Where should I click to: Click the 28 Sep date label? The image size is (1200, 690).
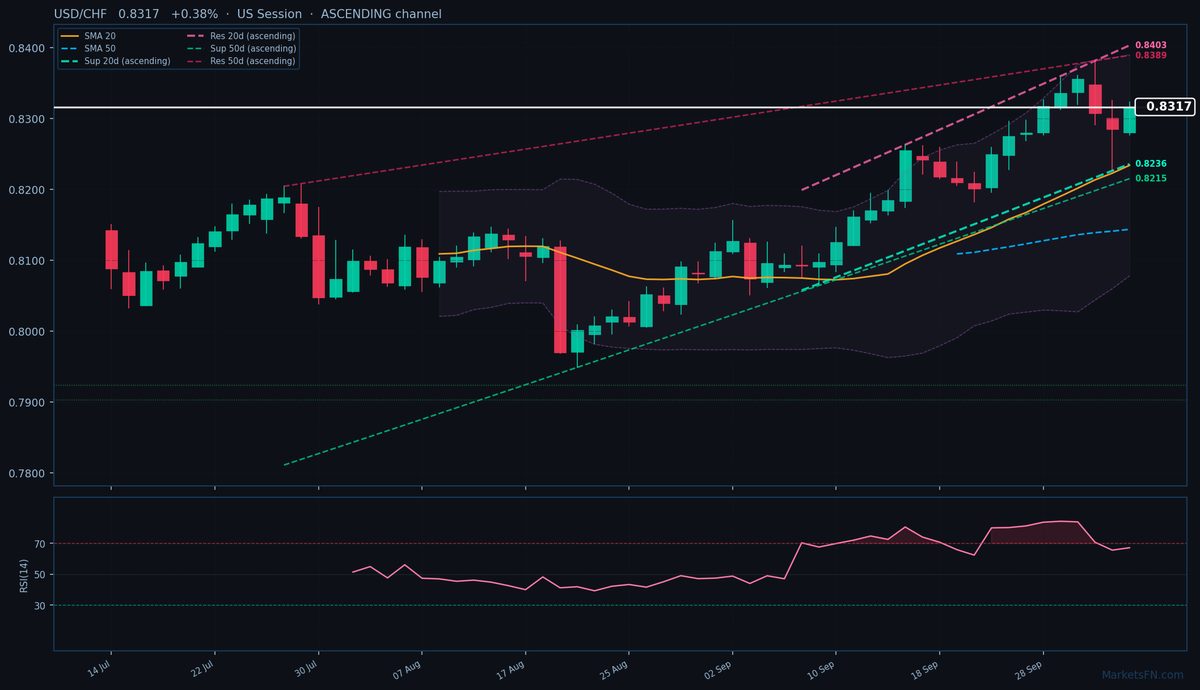point(1030,669)
